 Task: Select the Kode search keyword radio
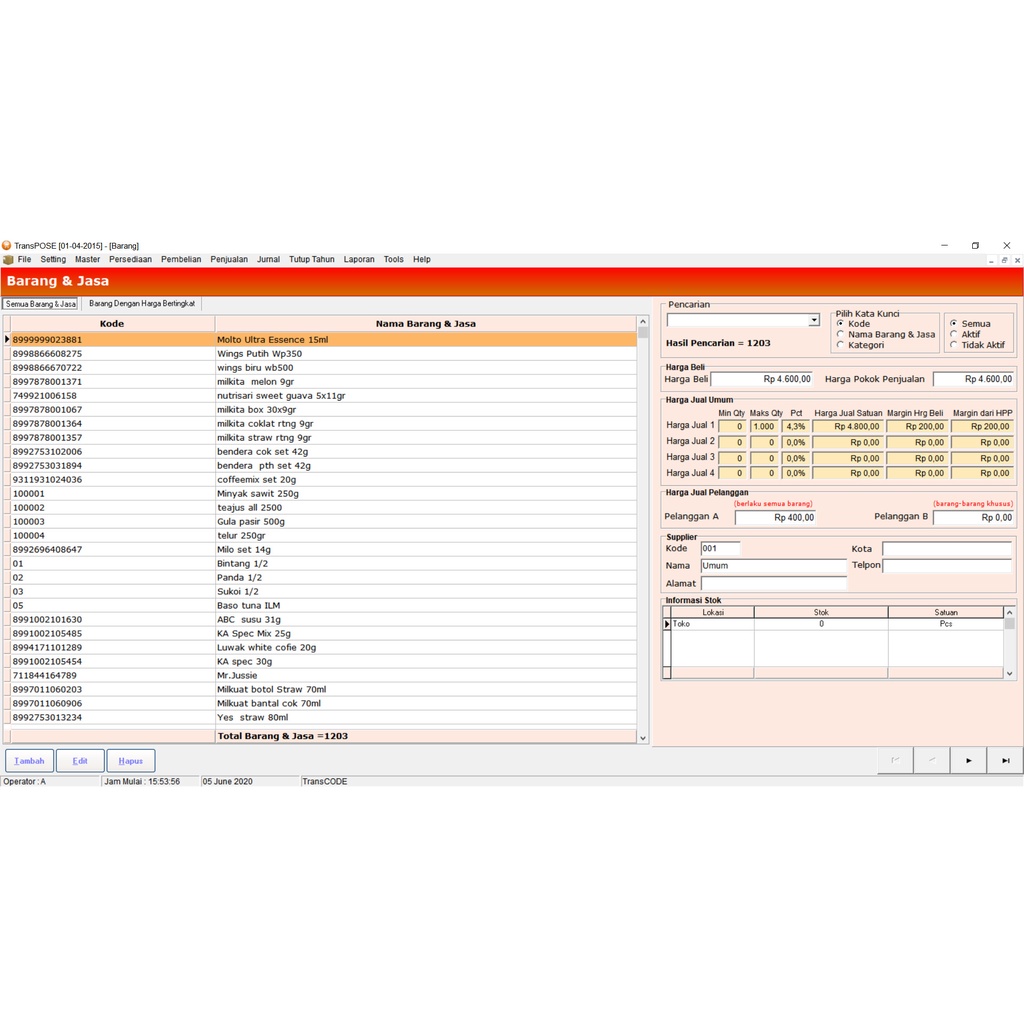pyautogui.click(x=840, y=323)
